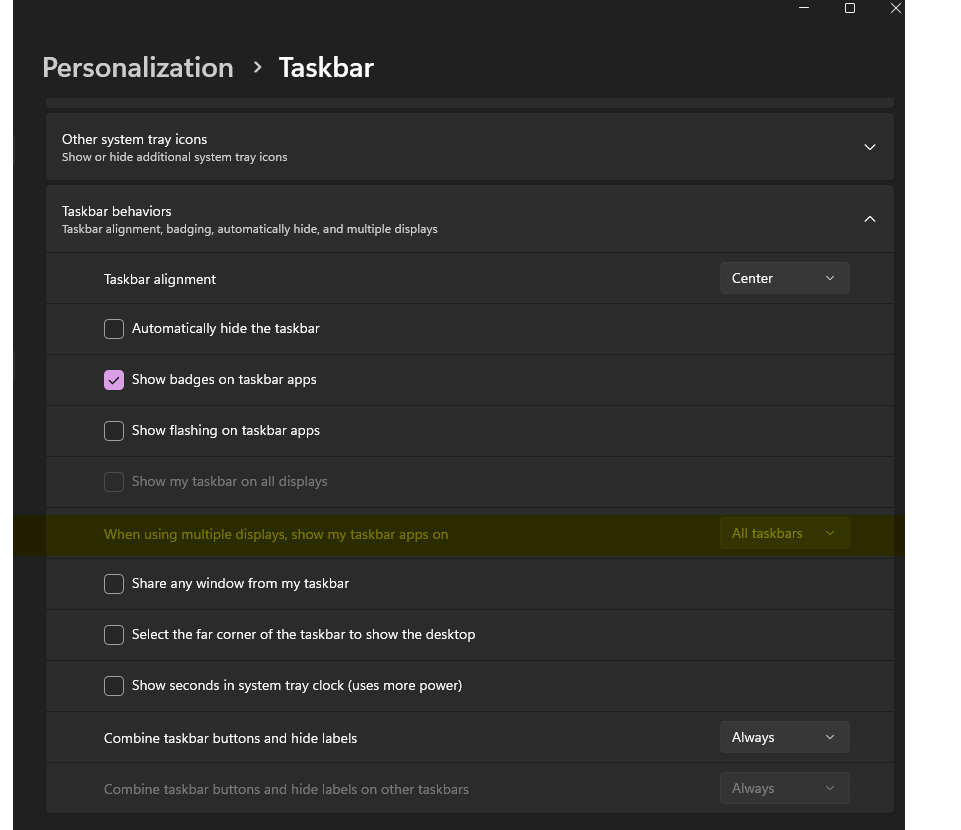The height and width of the screenshot is (830, 961).
Task: Check "Share any window from my taskbar"
Action: [x=113, y=583]
